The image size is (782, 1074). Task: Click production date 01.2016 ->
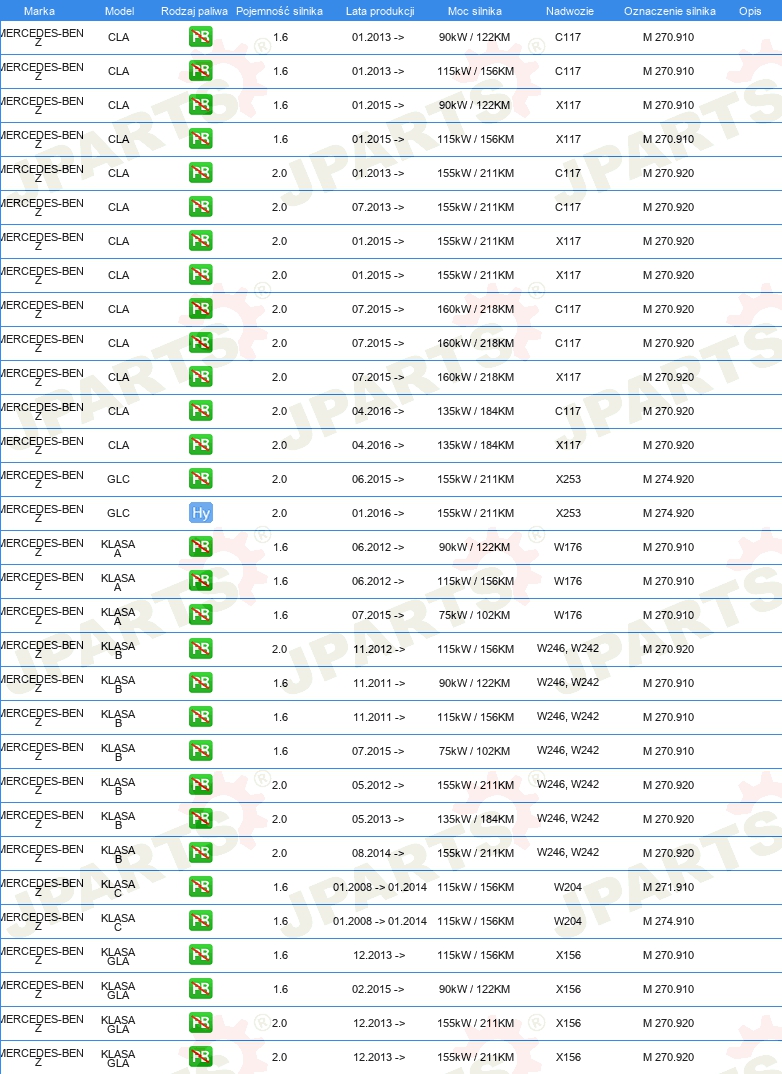pos(378,513)
